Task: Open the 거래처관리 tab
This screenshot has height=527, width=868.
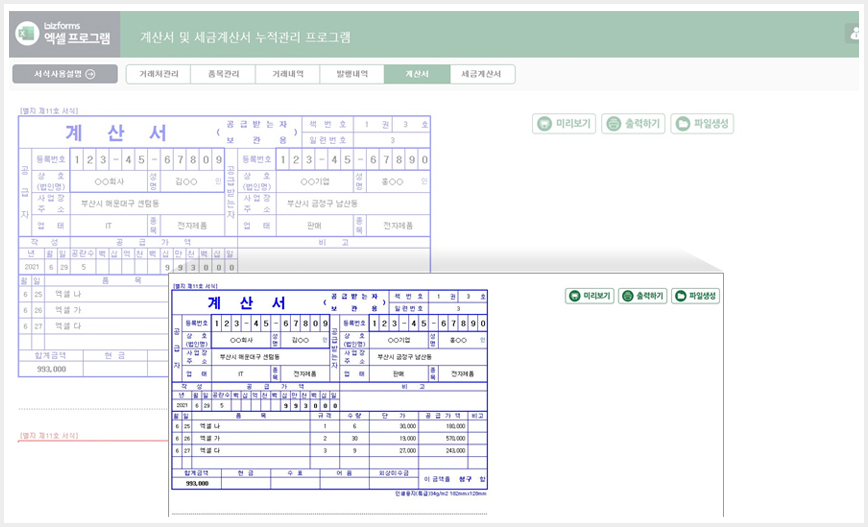Action: pos(158,74)
